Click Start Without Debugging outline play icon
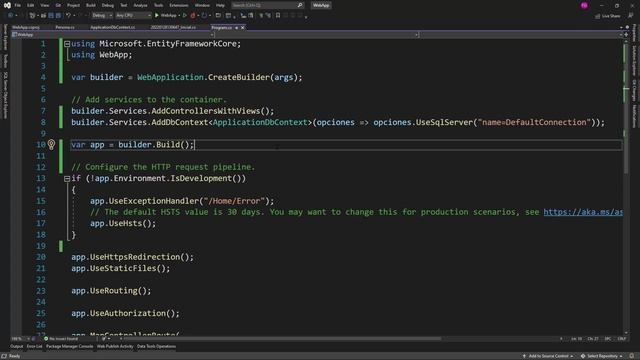640x360 pixels. pos(184,16)
